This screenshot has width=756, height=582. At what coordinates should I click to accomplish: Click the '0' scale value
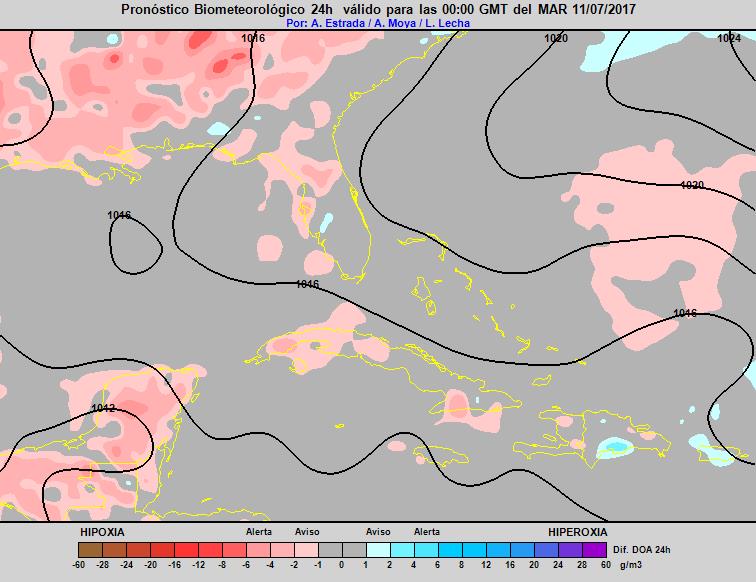[342, 565]
